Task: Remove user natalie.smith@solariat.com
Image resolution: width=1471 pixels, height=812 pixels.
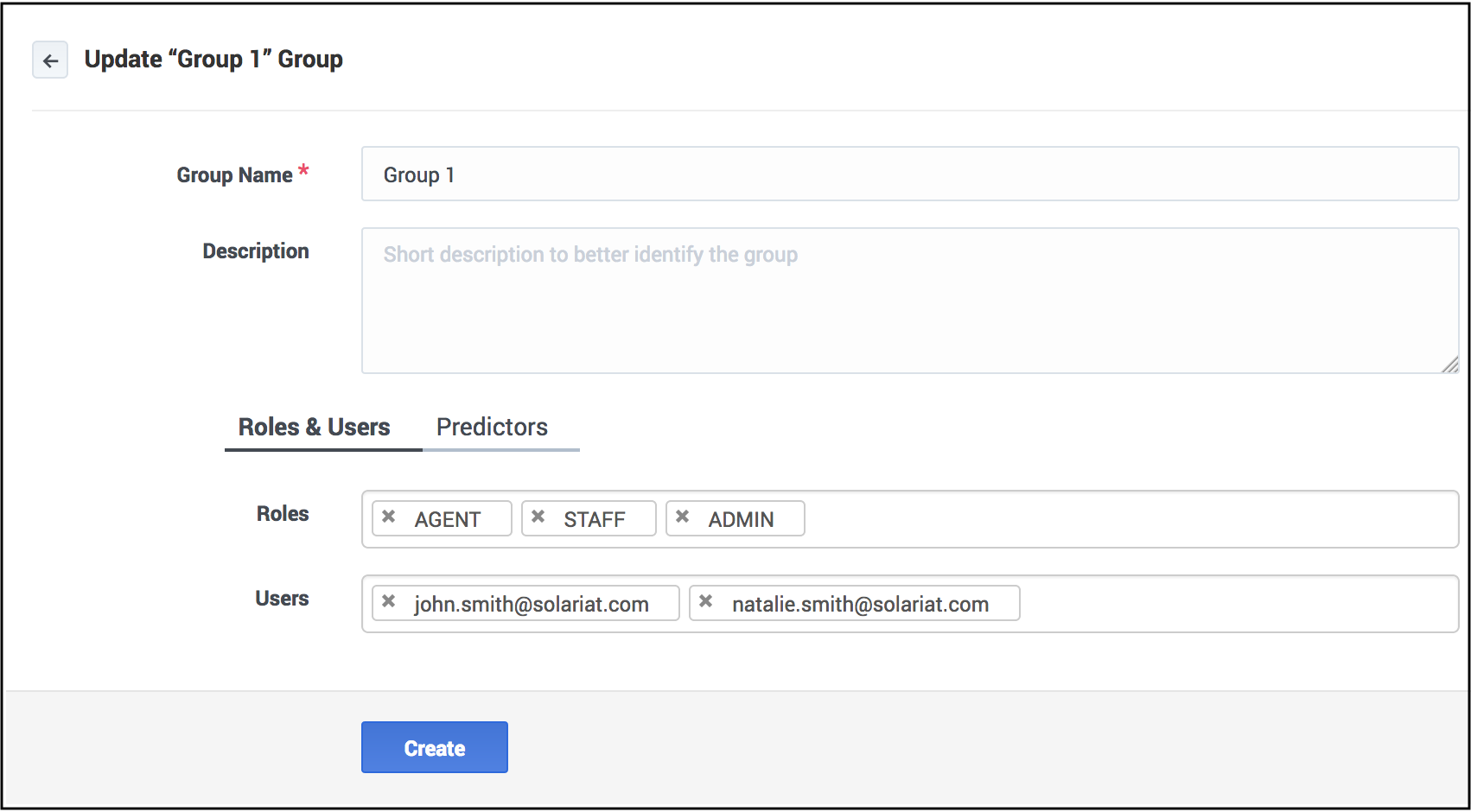Action: 705,601
